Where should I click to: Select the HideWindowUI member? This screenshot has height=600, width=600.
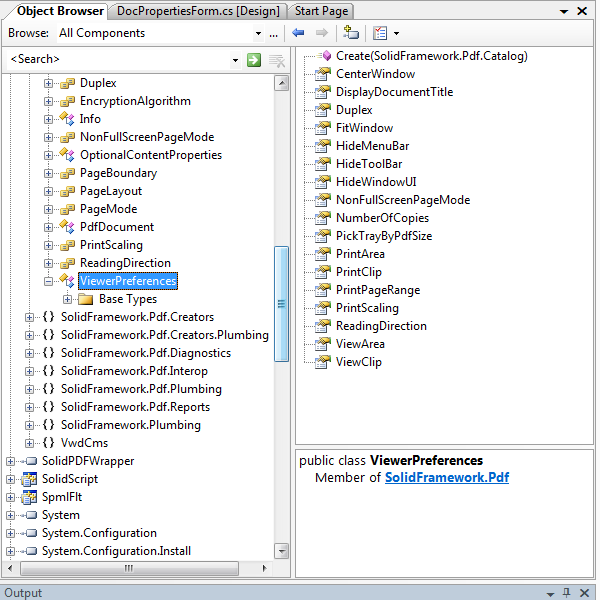pyautogui.click(x=376, y=182)
